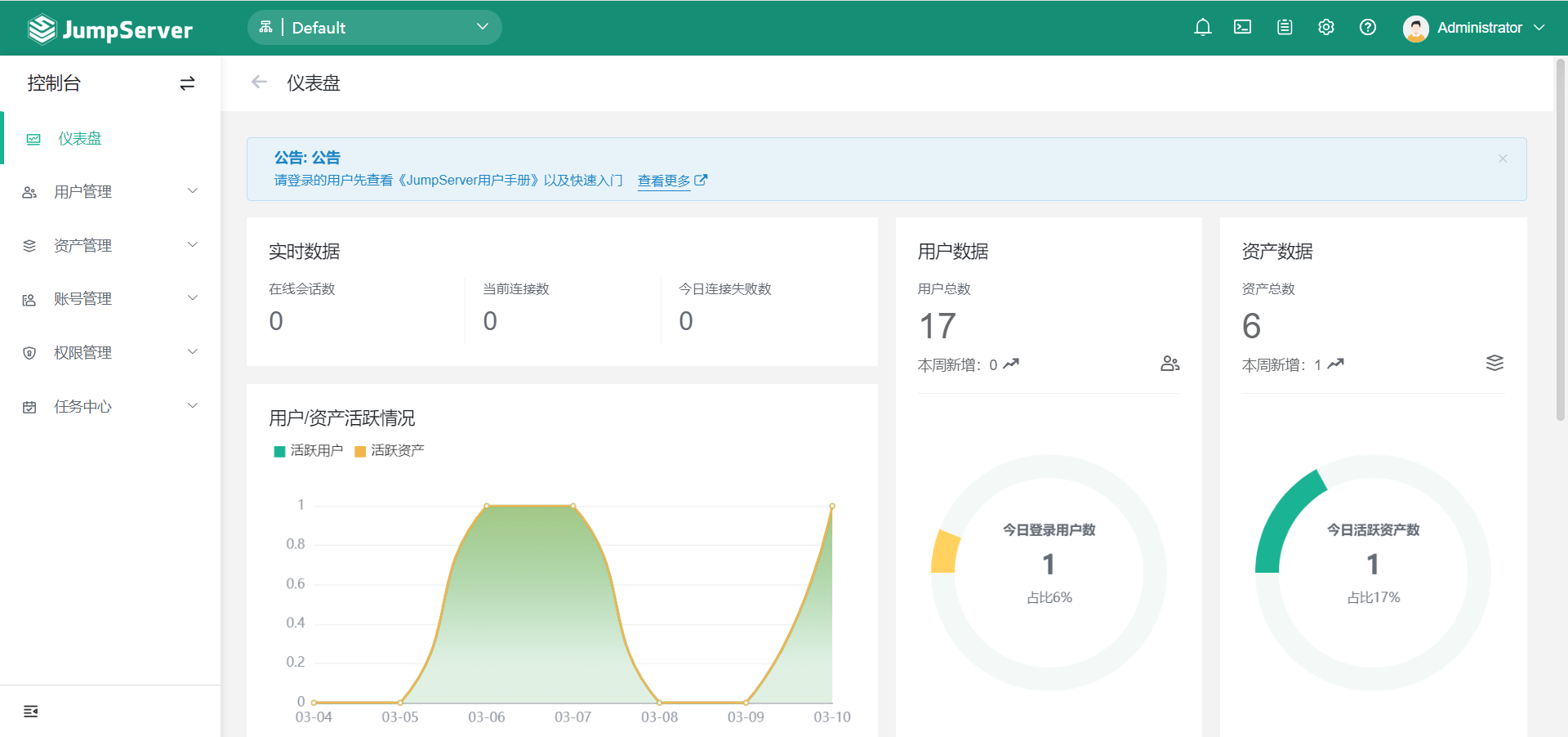Collapse the sidebar with bottom menu icon
Screen dimensions: 1568x737
[31, 712]
